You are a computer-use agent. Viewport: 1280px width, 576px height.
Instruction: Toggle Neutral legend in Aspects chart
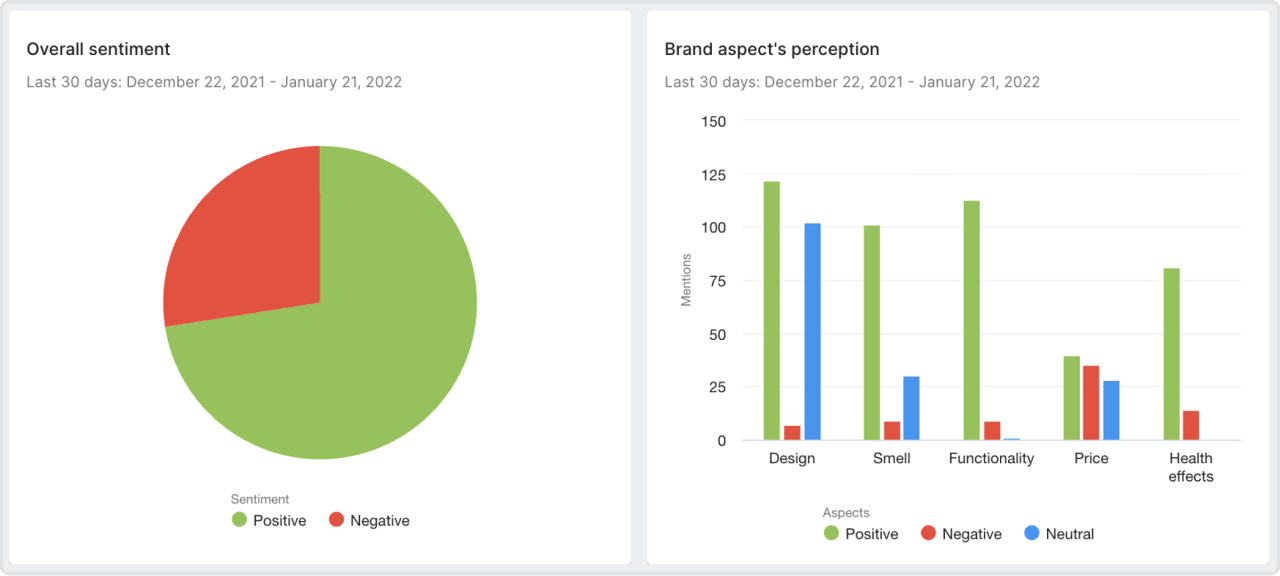1032,534
